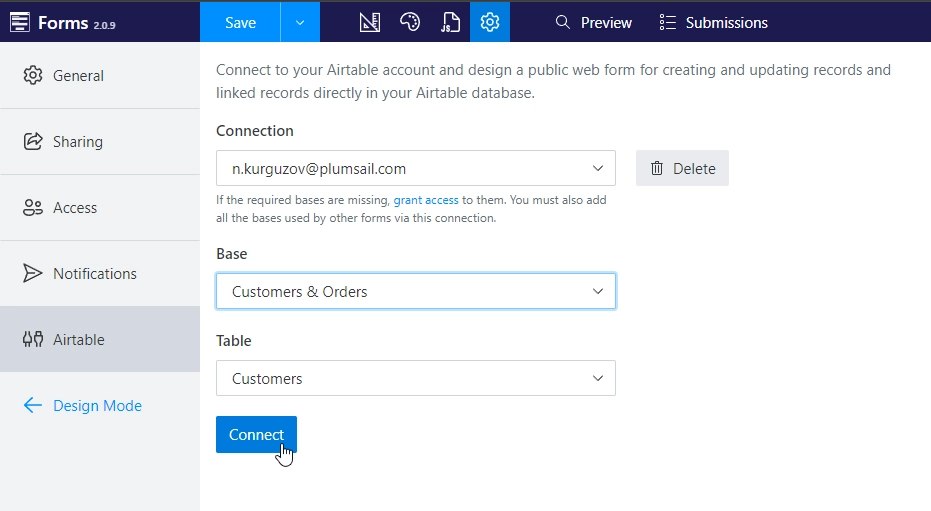Switch to Access settings tab
The width and height of the screenshot is (931, 511).
tap(100, 208)
